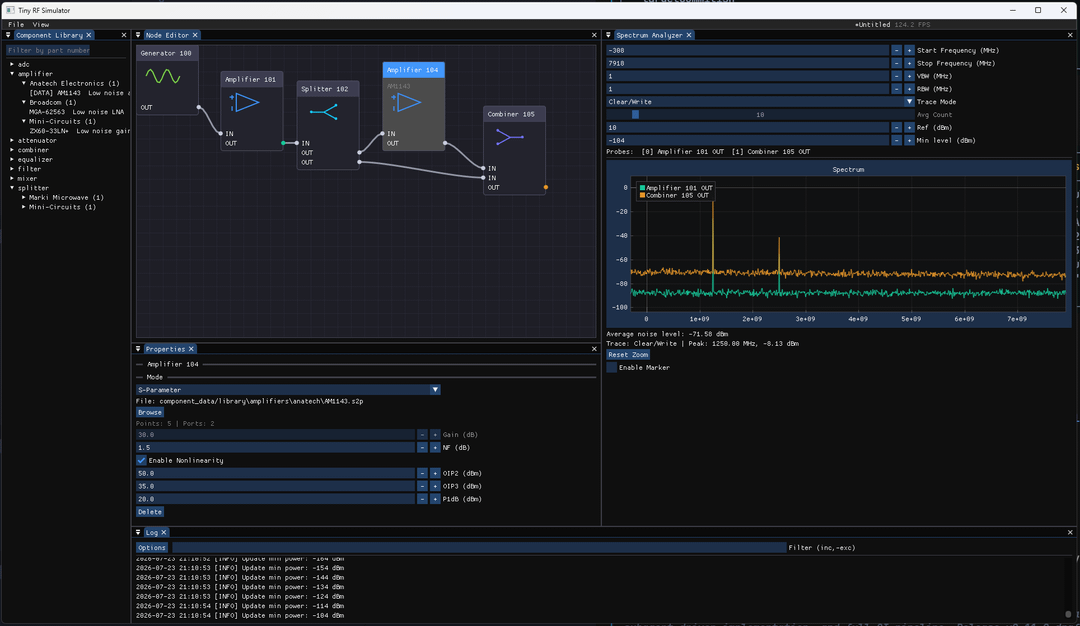The image size is (1080, 626).
Task: Open the Node Editor panel menu triangle
Action: pyautogui.click(x=138, y=35)
